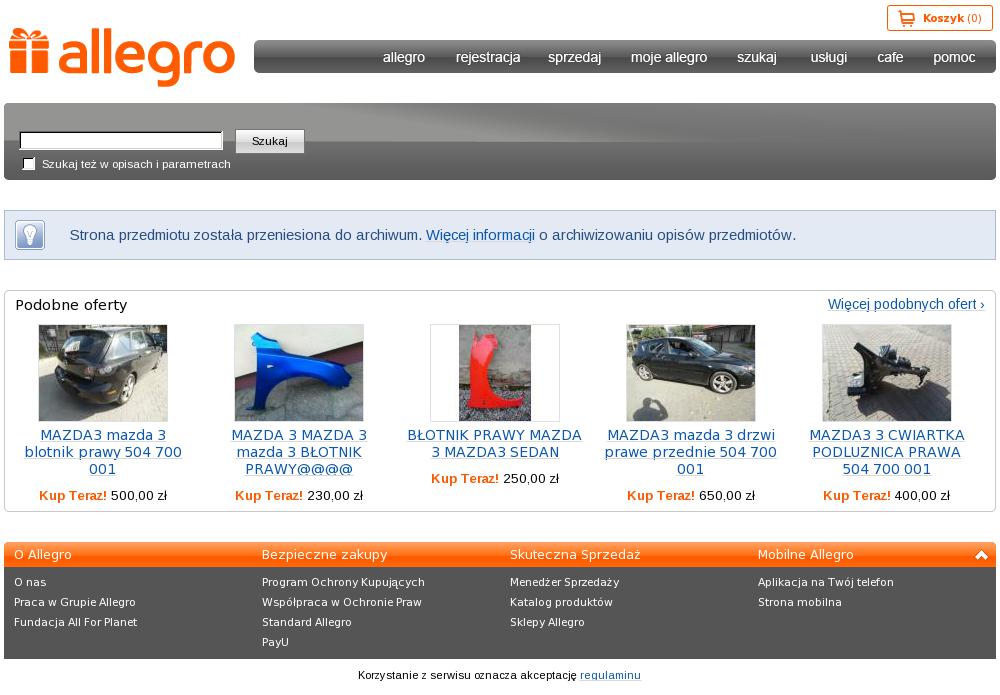
Task: Click the O Allegro footer heading
Action: tap(43, 555)
